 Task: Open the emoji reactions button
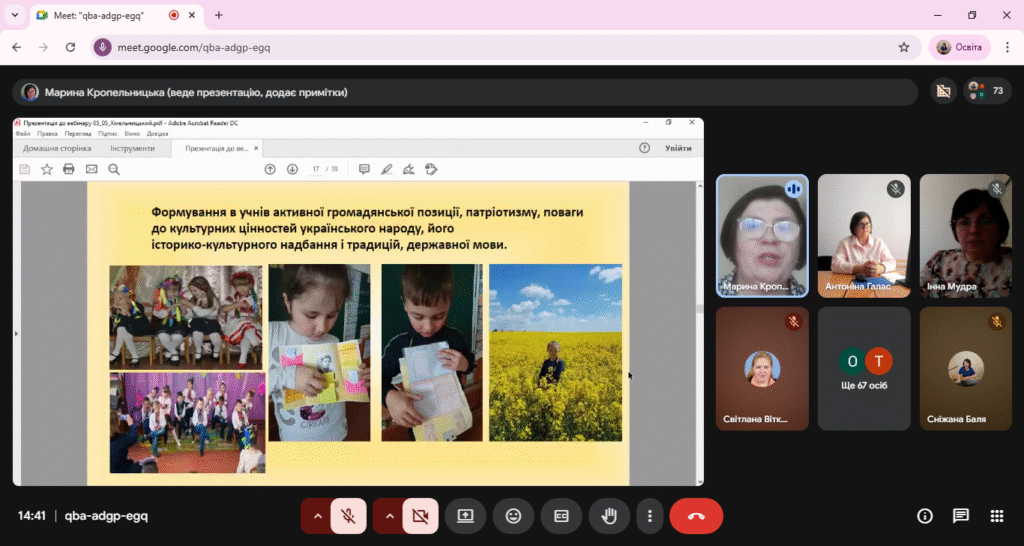(x=513, y=516)
